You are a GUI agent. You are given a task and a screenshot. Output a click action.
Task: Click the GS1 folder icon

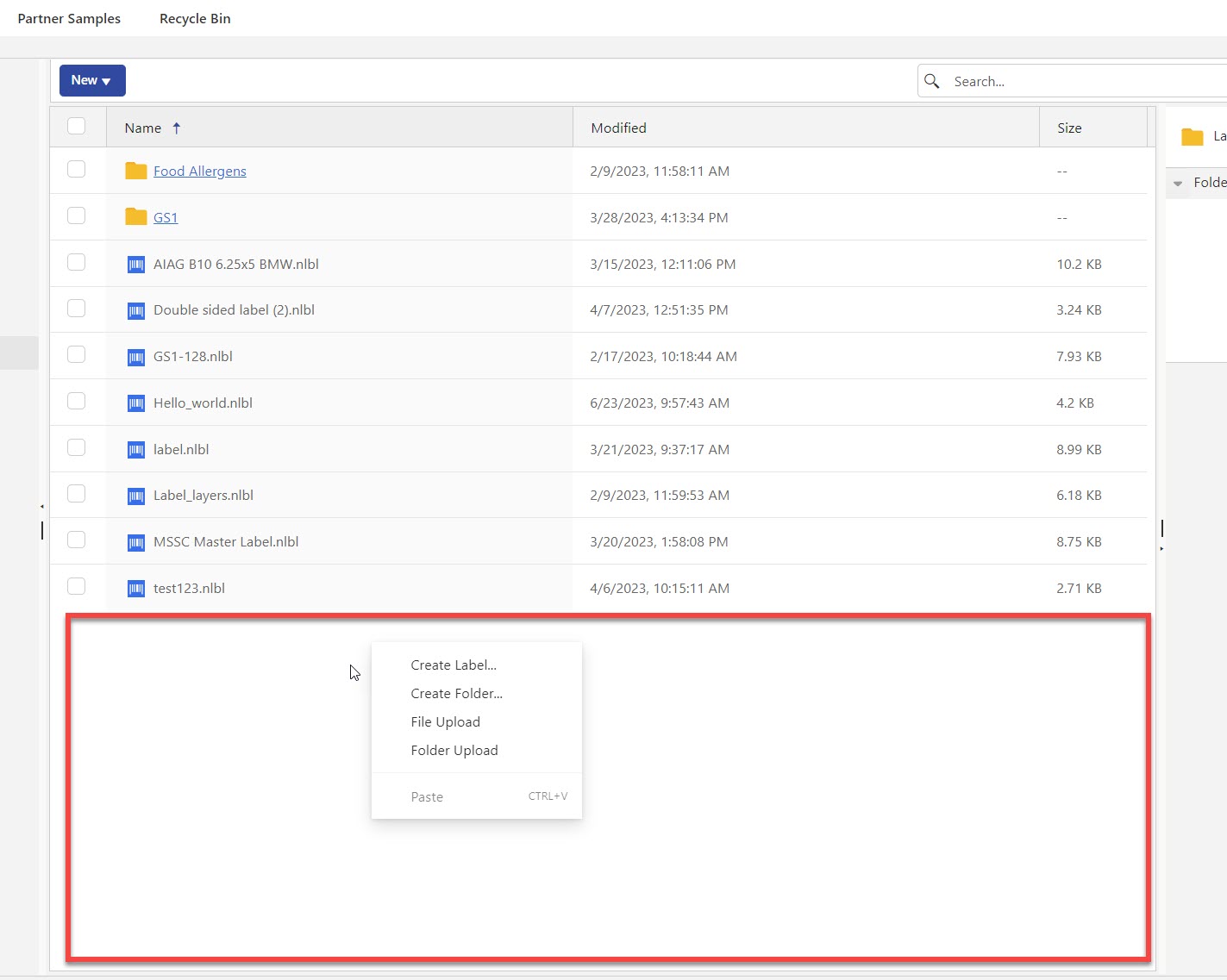(x=135, y=216)
